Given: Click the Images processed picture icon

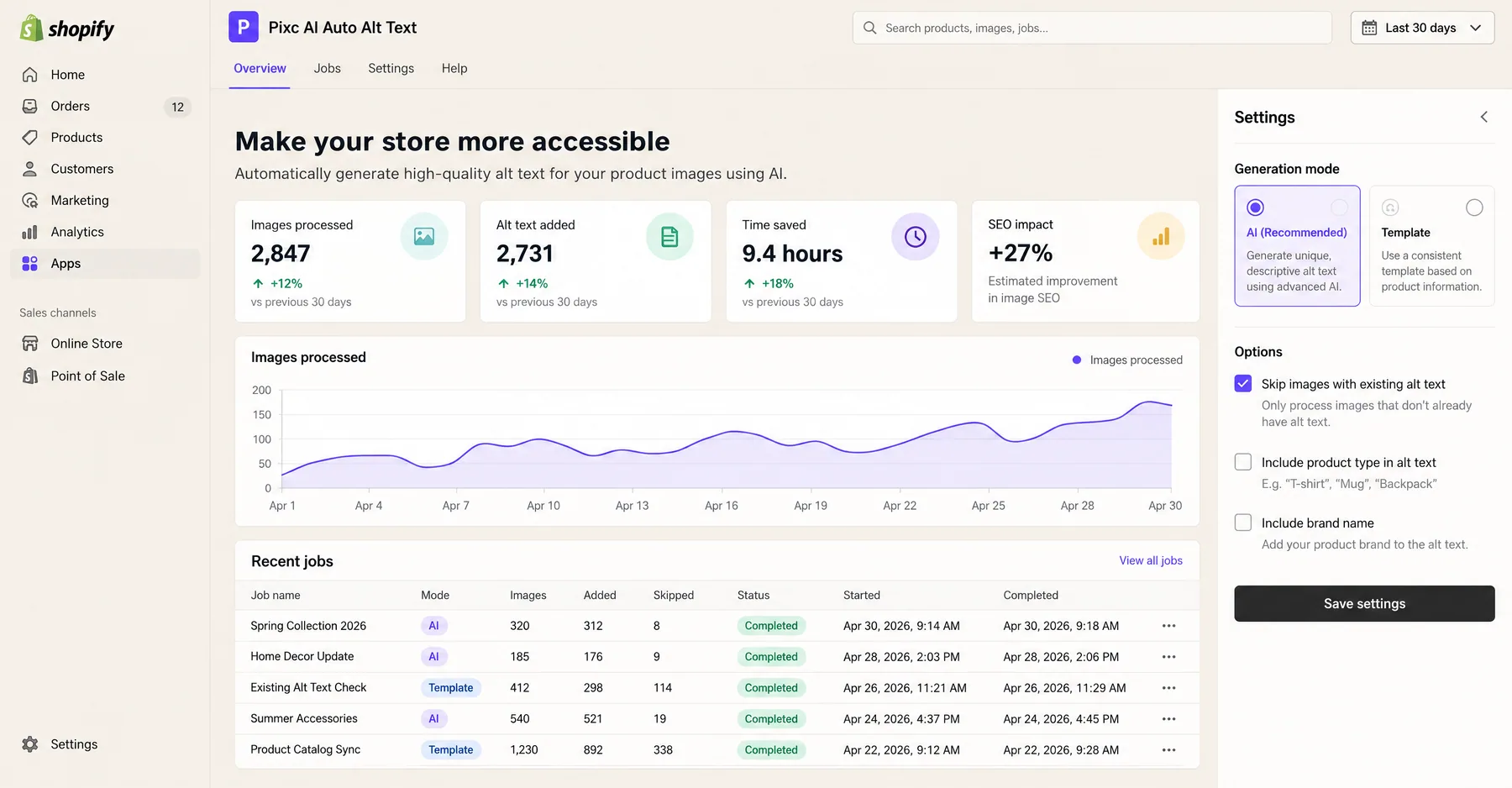Looking at the screenshot, I should coord(424,237).
